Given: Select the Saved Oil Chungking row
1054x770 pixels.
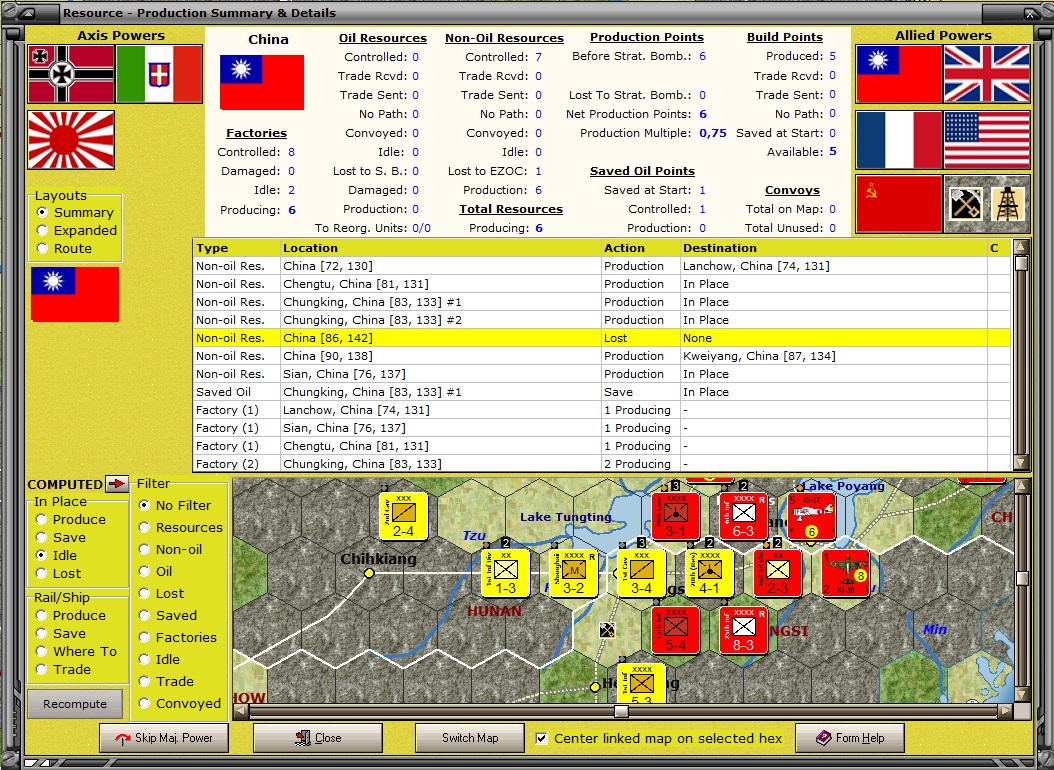Looking at the screenshot, I should (x=602, y=392).
